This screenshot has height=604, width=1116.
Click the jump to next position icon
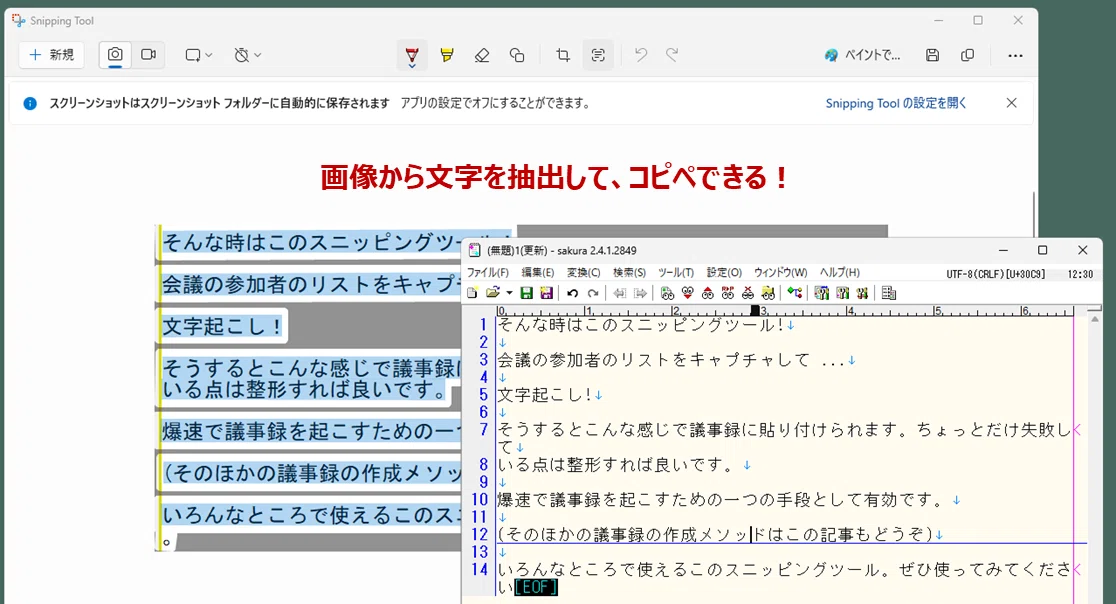[x=641, y=293]
